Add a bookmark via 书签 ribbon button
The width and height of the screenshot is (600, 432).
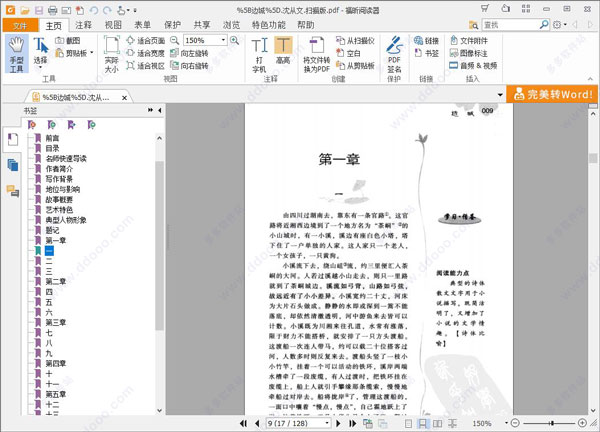pyautogui.click(x=426, y=53)
